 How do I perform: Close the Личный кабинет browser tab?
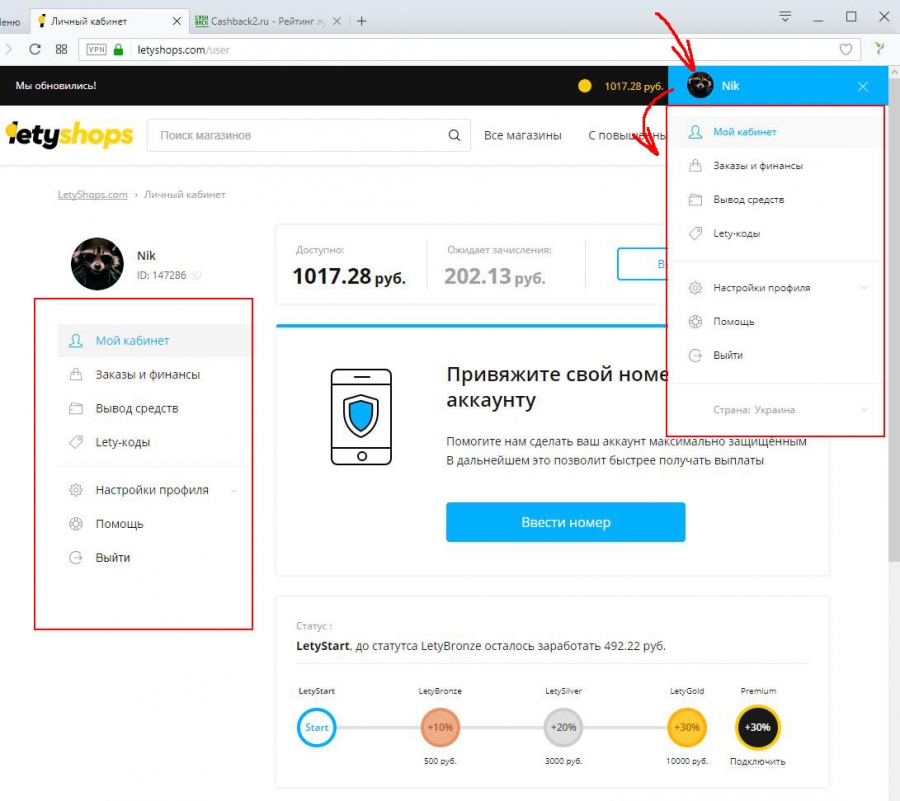(177, 21)
